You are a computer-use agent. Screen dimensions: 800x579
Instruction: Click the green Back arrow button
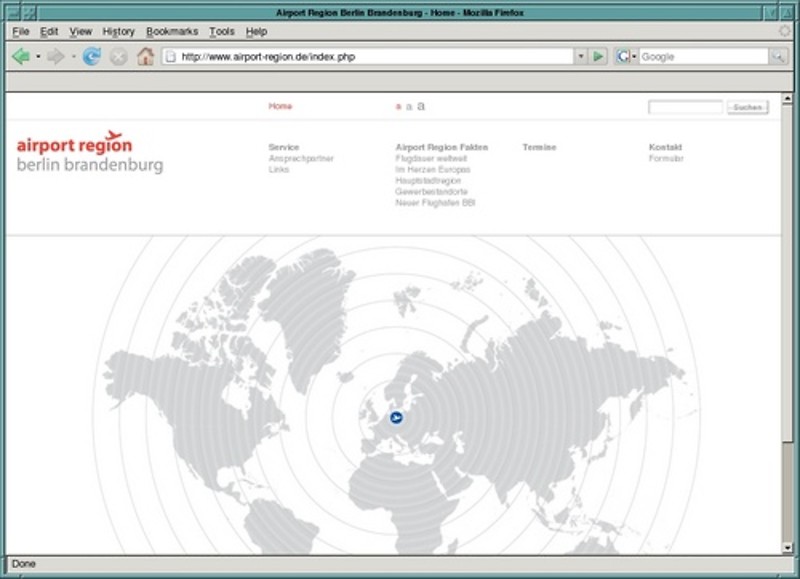(x=21, y=56)
